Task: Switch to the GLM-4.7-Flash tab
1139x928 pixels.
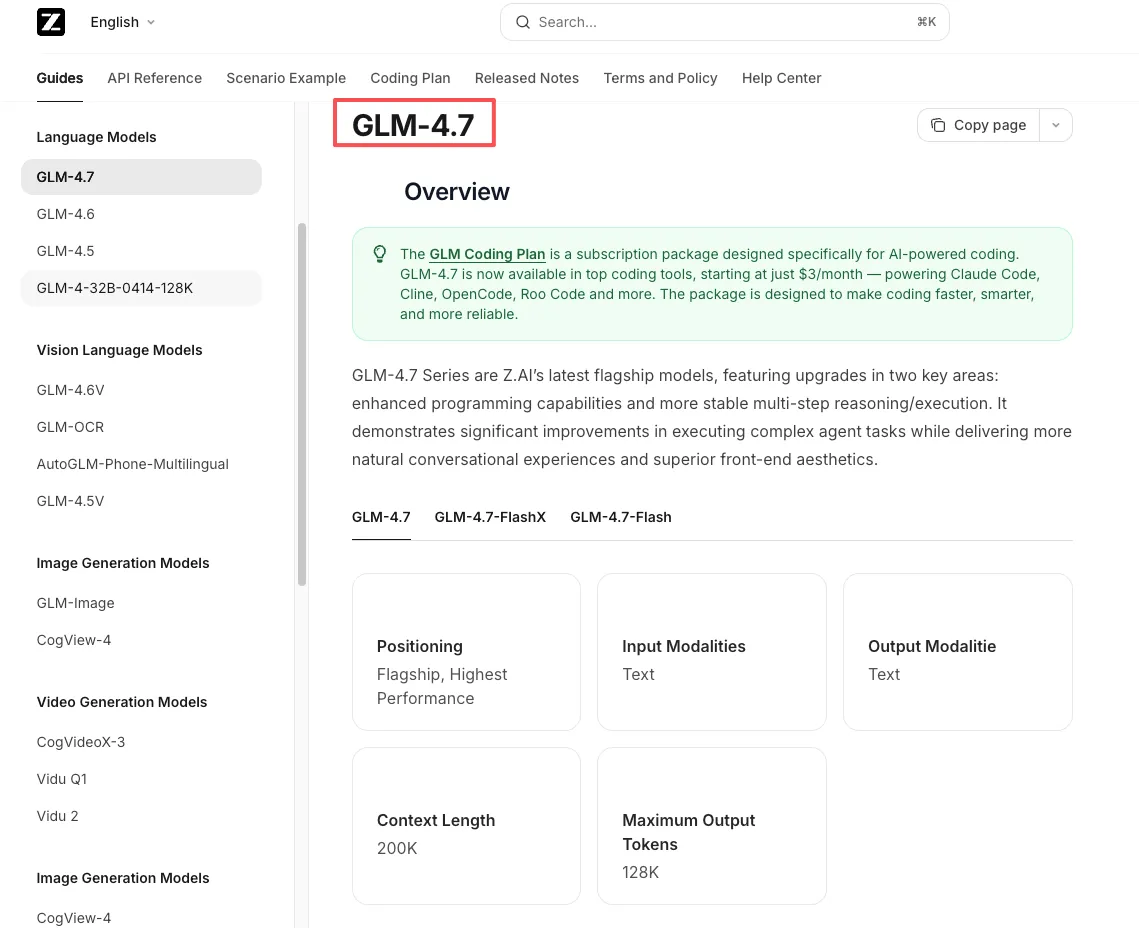Action: [620, 517]
